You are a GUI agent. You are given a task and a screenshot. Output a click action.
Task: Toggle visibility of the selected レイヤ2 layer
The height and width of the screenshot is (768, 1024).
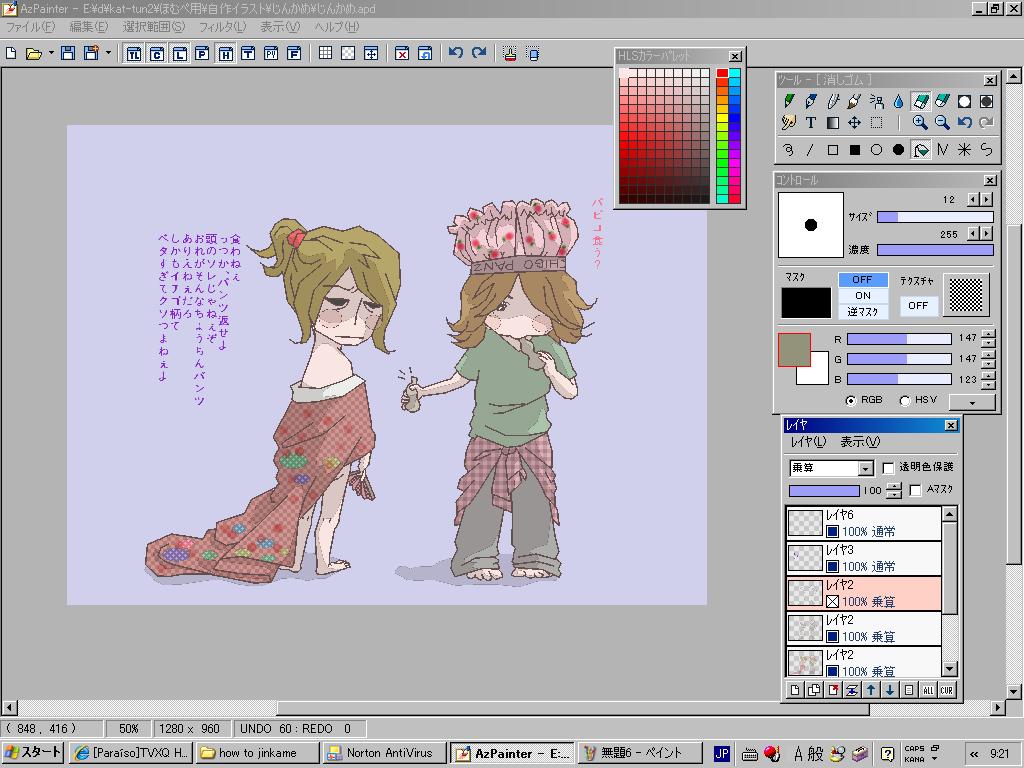coord(832,601)
